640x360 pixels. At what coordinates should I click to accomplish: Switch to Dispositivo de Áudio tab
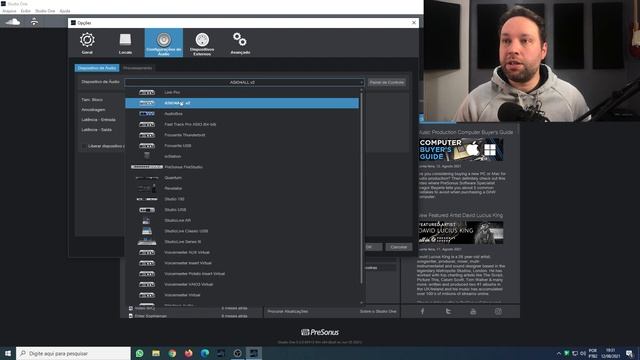pos(97,68)
